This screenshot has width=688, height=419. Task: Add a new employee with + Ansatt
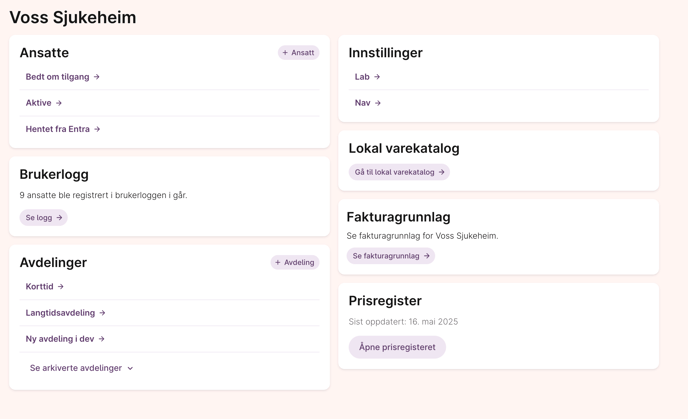click(298, 53)
